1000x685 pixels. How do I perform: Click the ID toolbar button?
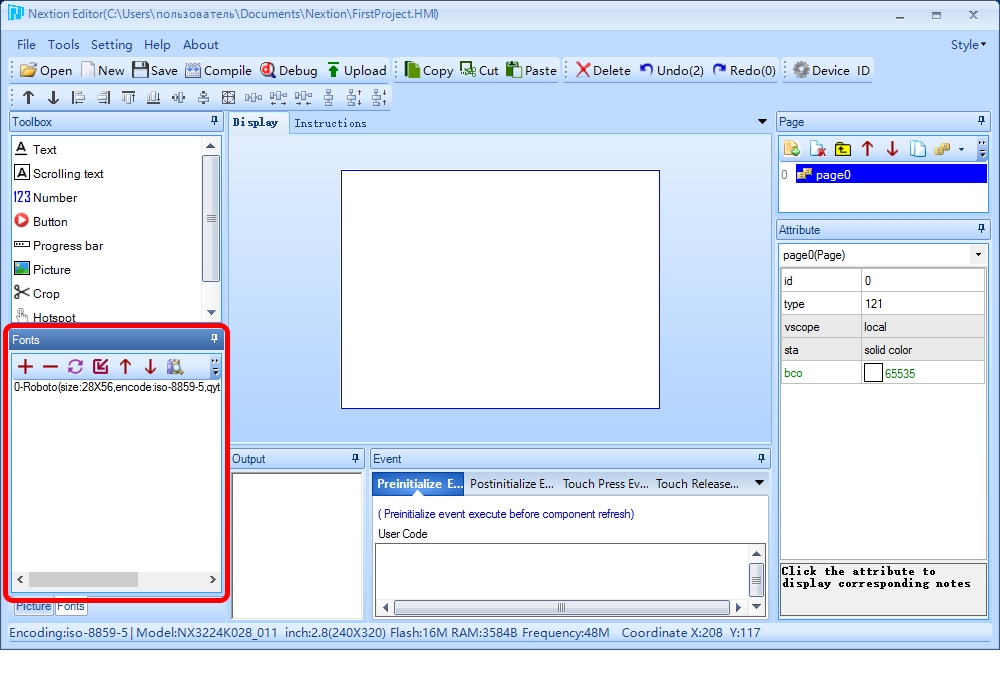coord(863,70)
